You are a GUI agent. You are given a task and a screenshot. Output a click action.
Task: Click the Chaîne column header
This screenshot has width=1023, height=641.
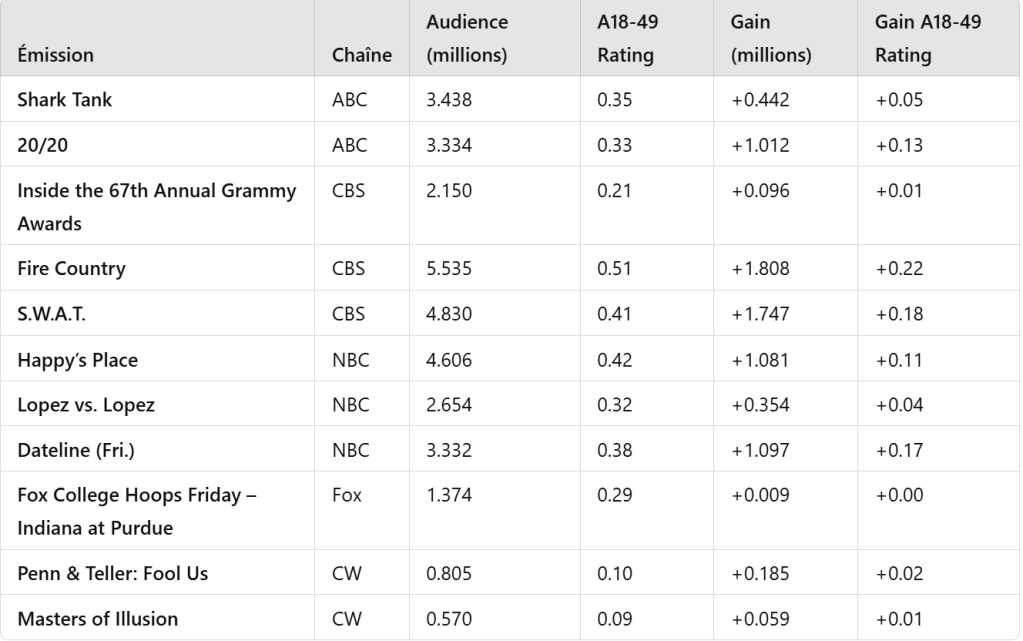[x=361, y=55]
